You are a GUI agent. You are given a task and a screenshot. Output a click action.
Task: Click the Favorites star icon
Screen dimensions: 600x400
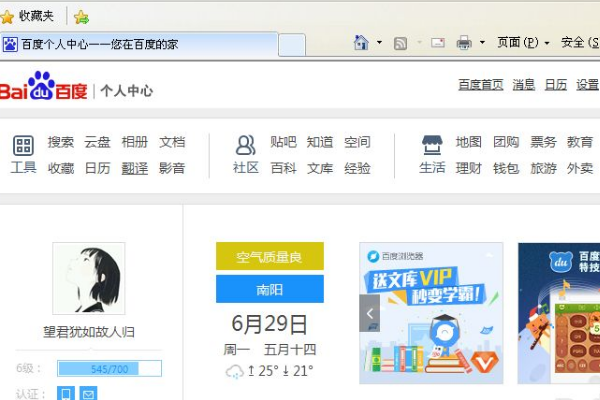[x=7, y=16]
